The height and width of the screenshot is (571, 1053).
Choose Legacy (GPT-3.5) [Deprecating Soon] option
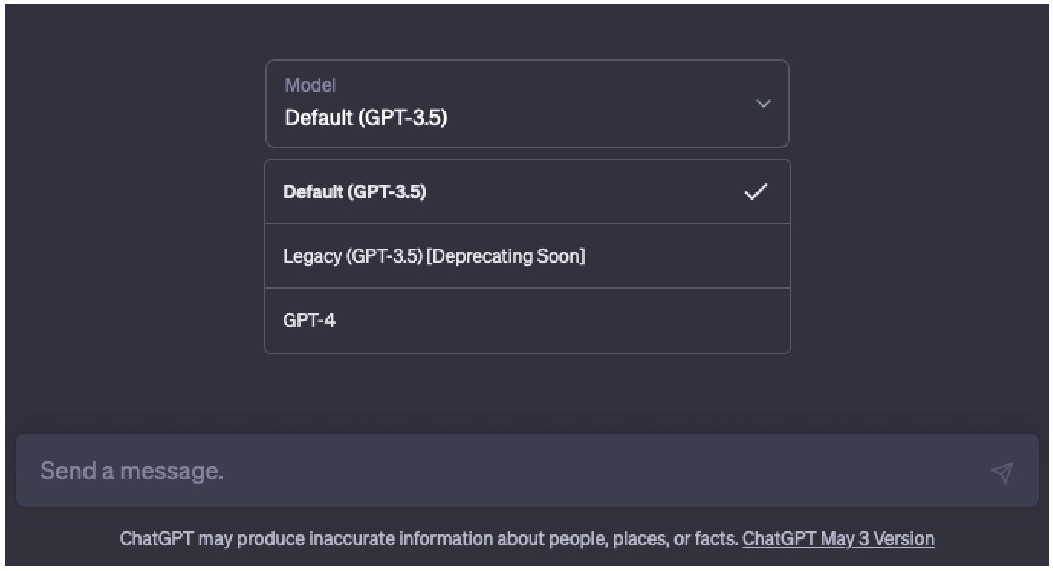pyautogui.click(x=527, y=256)
